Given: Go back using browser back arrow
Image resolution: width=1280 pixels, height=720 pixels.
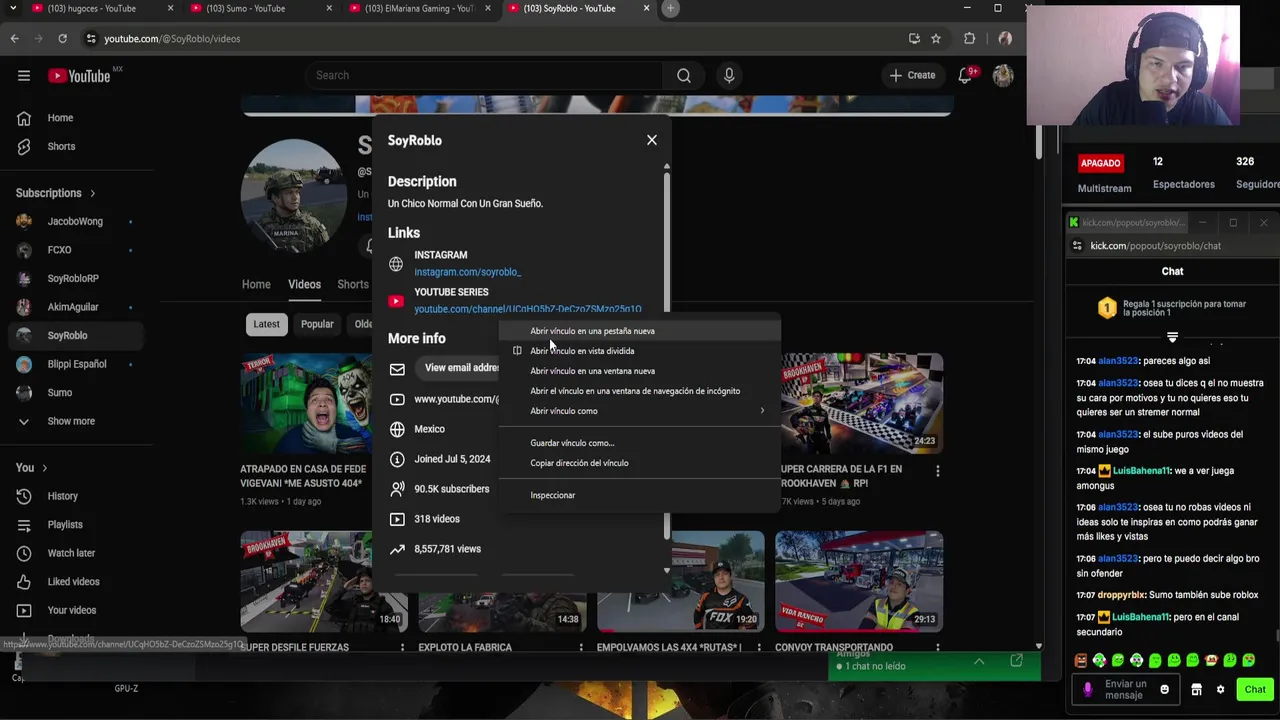Looking at the screenshot, I should tap(14, 38).
